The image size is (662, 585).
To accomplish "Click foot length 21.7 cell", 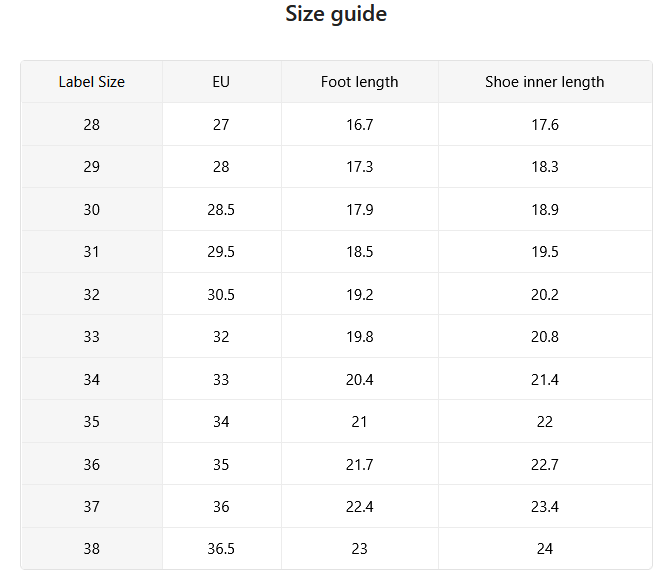I will pos(359,464).
